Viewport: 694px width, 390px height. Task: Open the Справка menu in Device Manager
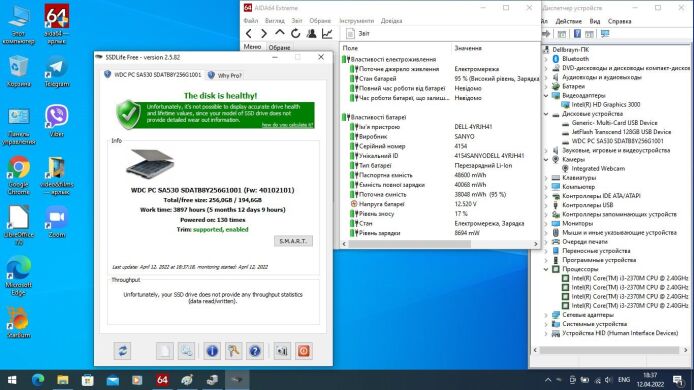point(619,21)
